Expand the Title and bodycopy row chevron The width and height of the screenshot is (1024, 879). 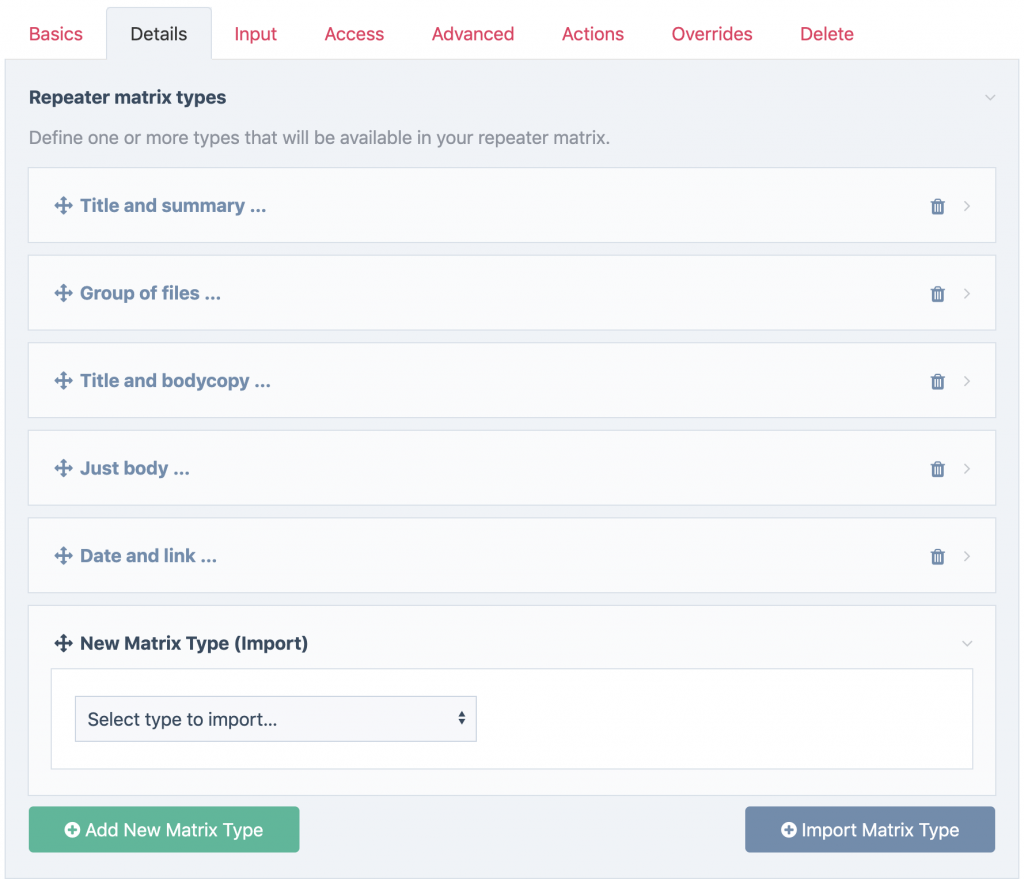coord(967,381)
